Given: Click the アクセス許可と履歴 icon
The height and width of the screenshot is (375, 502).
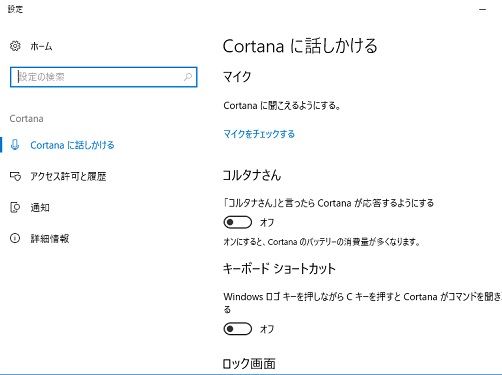Looking at the screenshot, I should pos(15,176).
